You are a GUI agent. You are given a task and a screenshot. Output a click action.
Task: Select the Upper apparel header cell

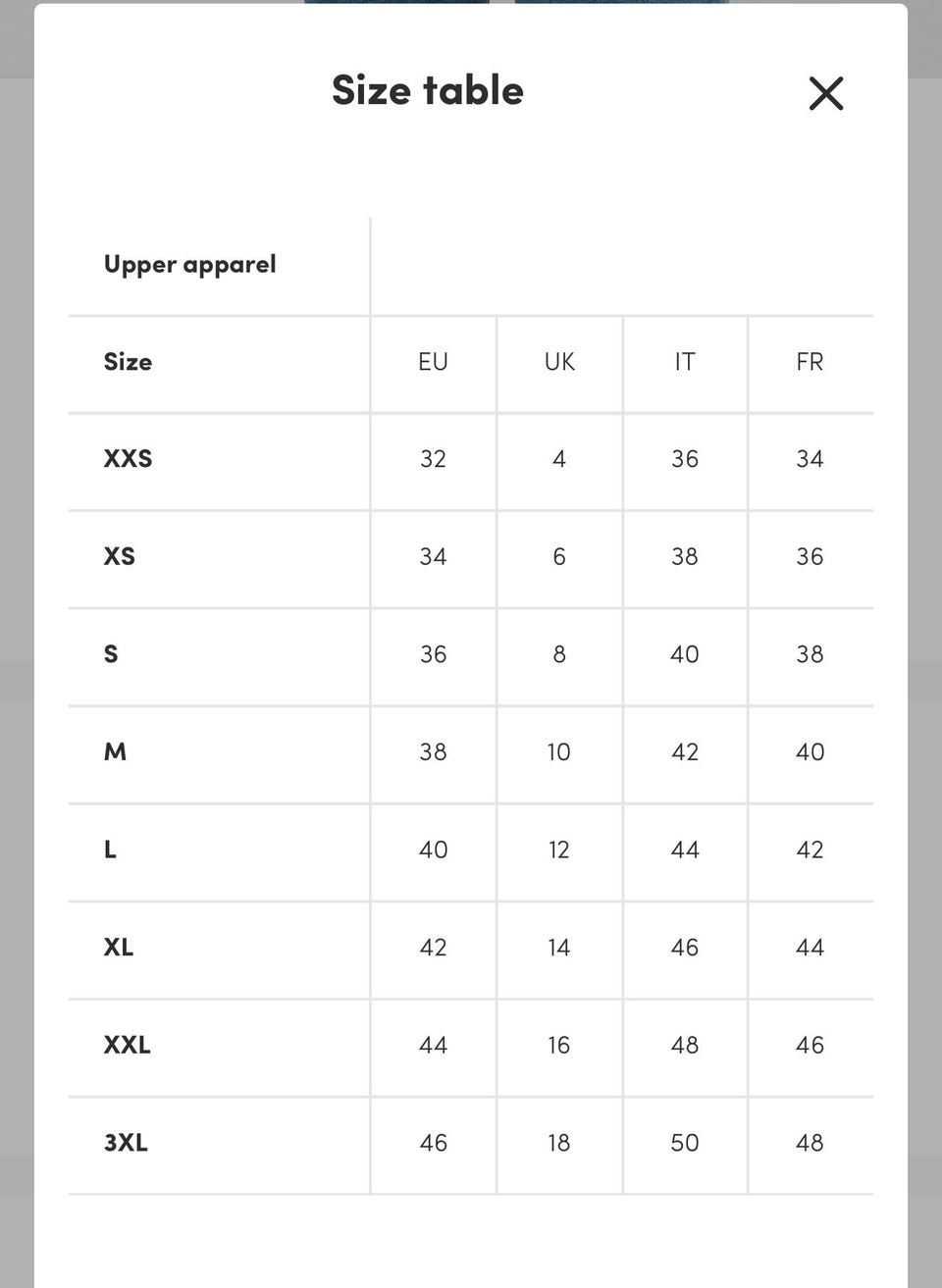pyautogui.click(x=190, y=265)
